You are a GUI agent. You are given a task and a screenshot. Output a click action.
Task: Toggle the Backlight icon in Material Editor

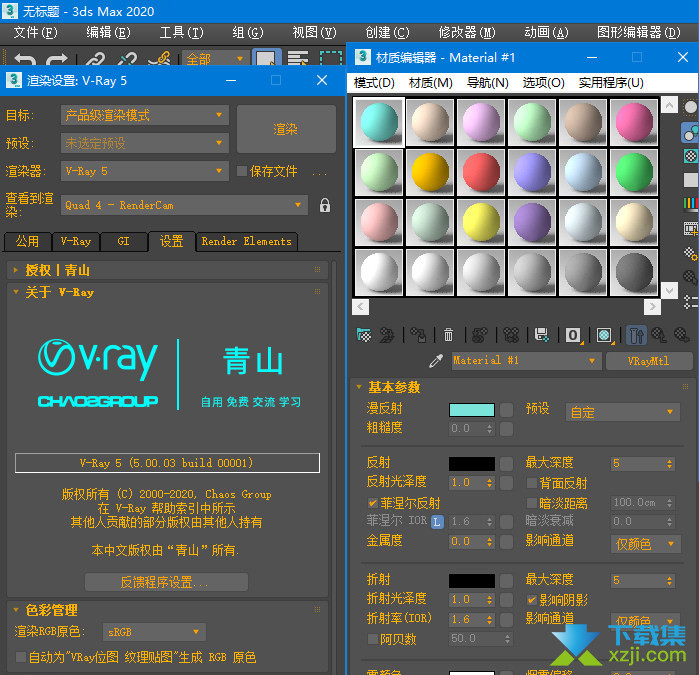tap(690, 133)
